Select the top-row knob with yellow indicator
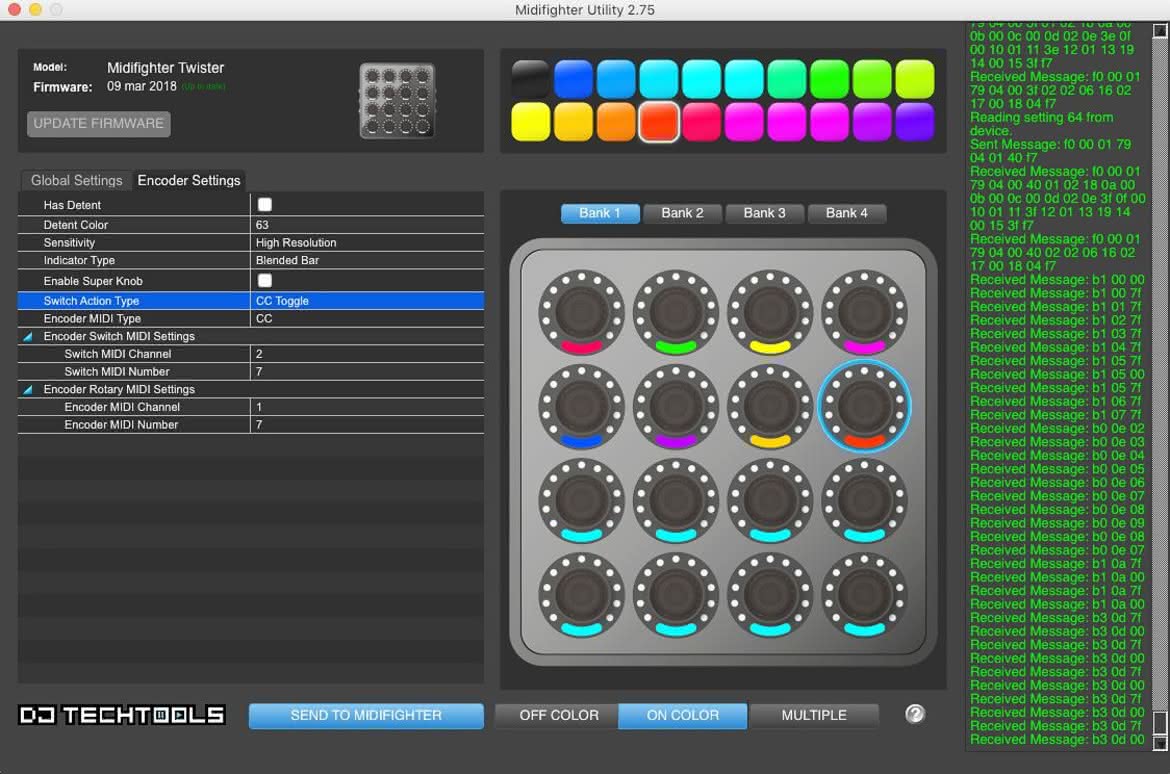The width and height of the screenshot is (1170, 774). 769,312
